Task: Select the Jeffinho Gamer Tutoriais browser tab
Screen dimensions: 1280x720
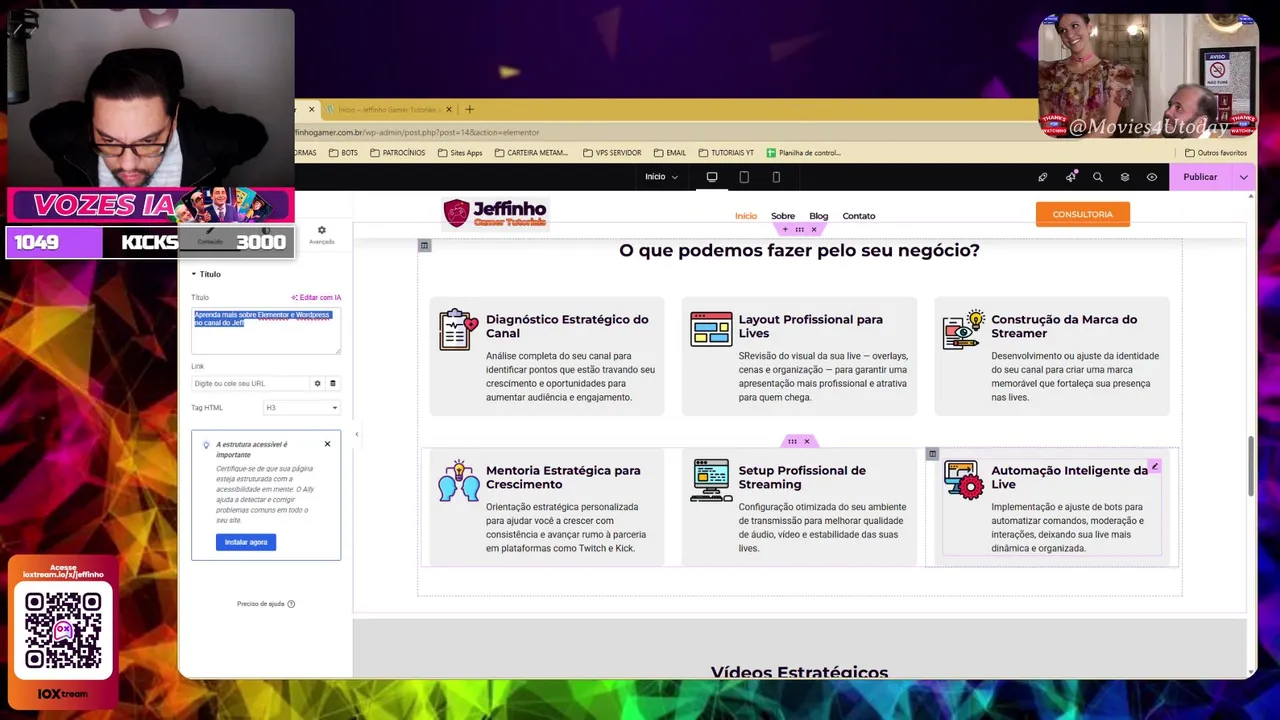Action: pos(388,109)
